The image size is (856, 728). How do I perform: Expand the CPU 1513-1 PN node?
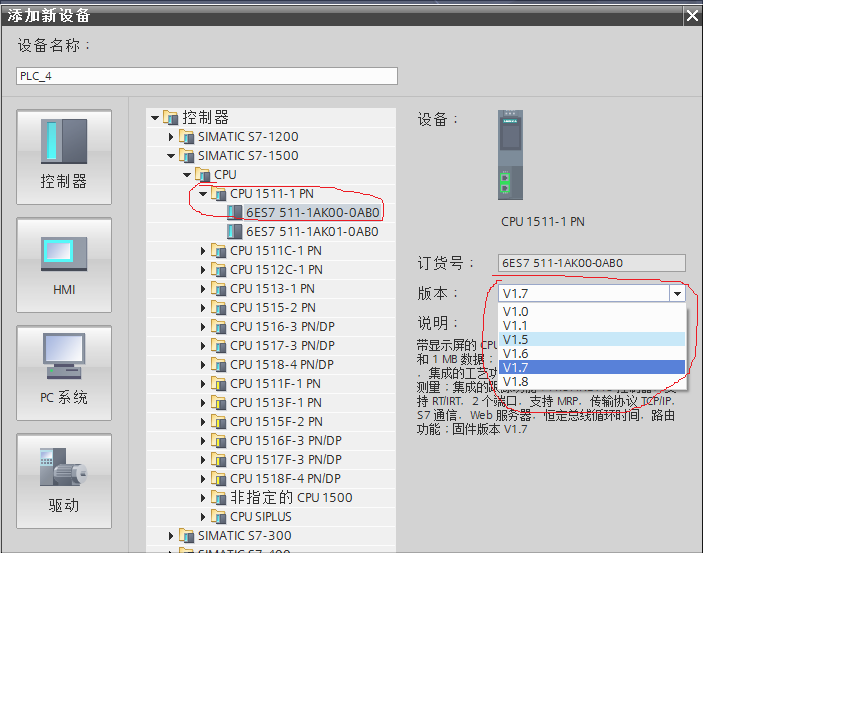[203, 289]
